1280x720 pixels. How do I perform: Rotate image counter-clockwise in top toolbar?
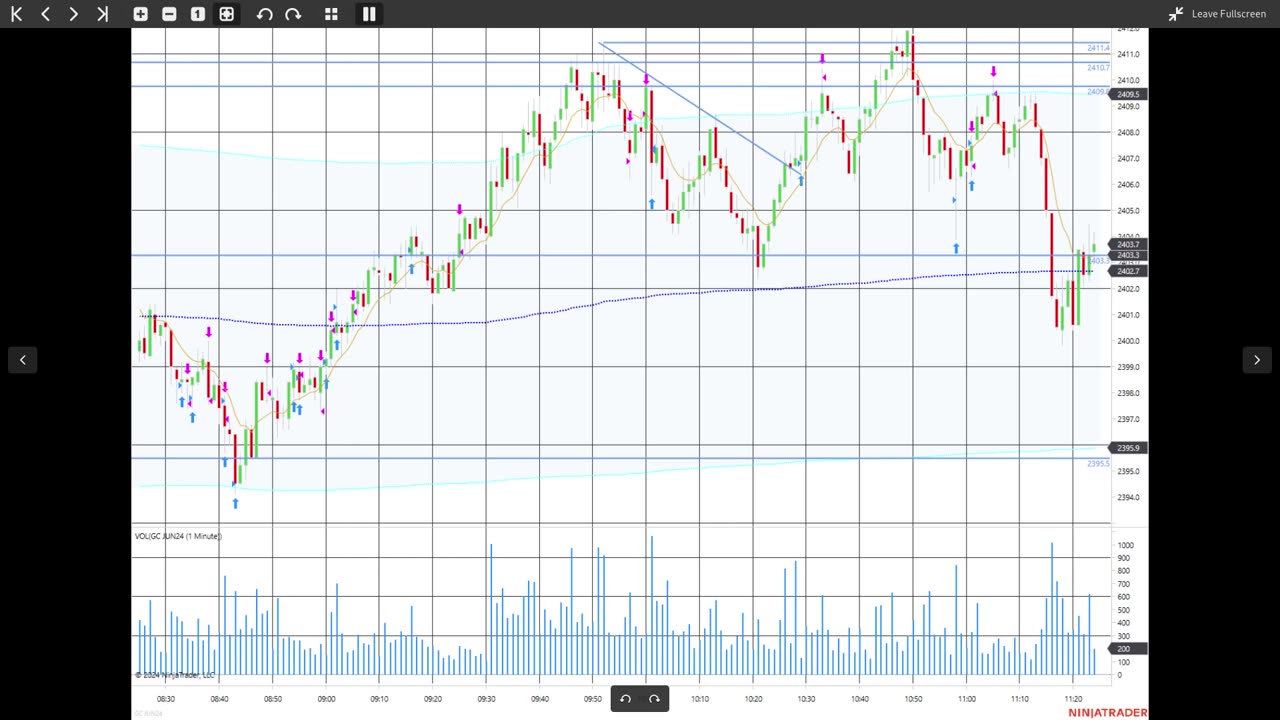264,14
